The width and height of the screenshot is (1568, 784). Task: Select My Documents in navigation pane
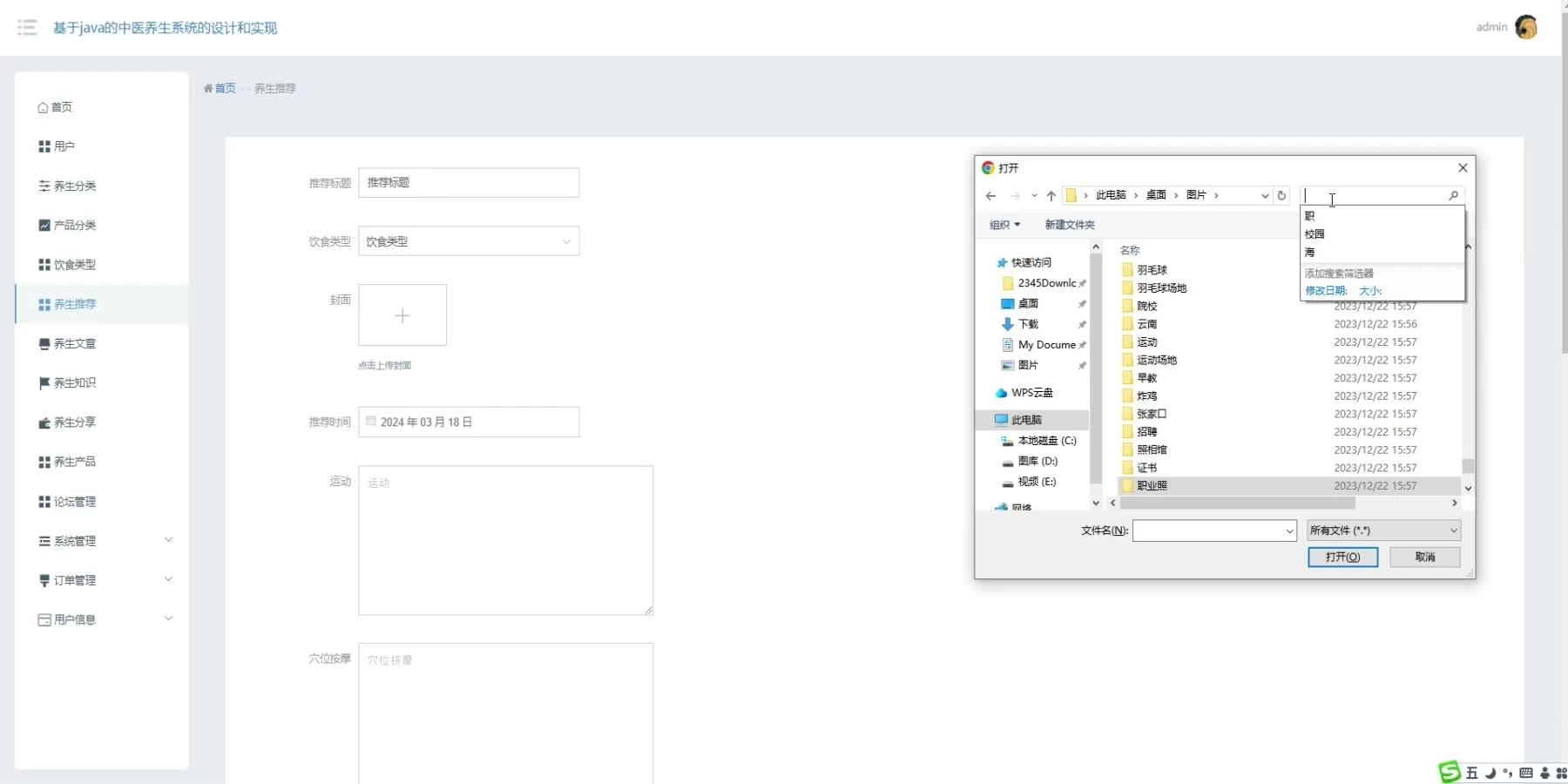click(1039, 345)
